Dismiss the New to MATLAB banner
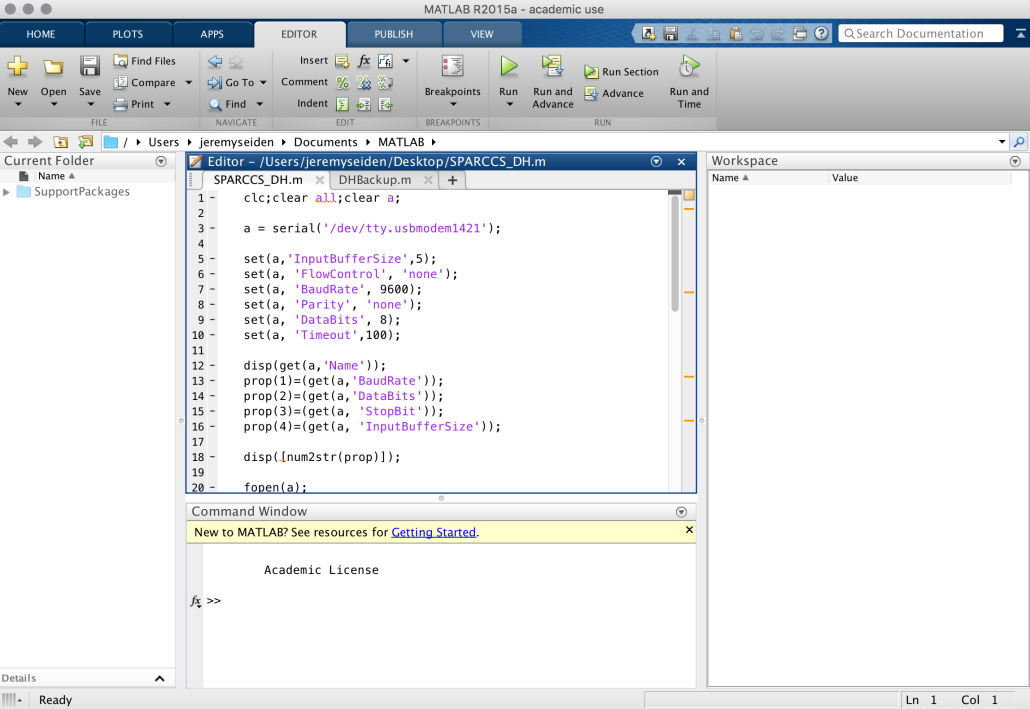 tap(689, 530)
